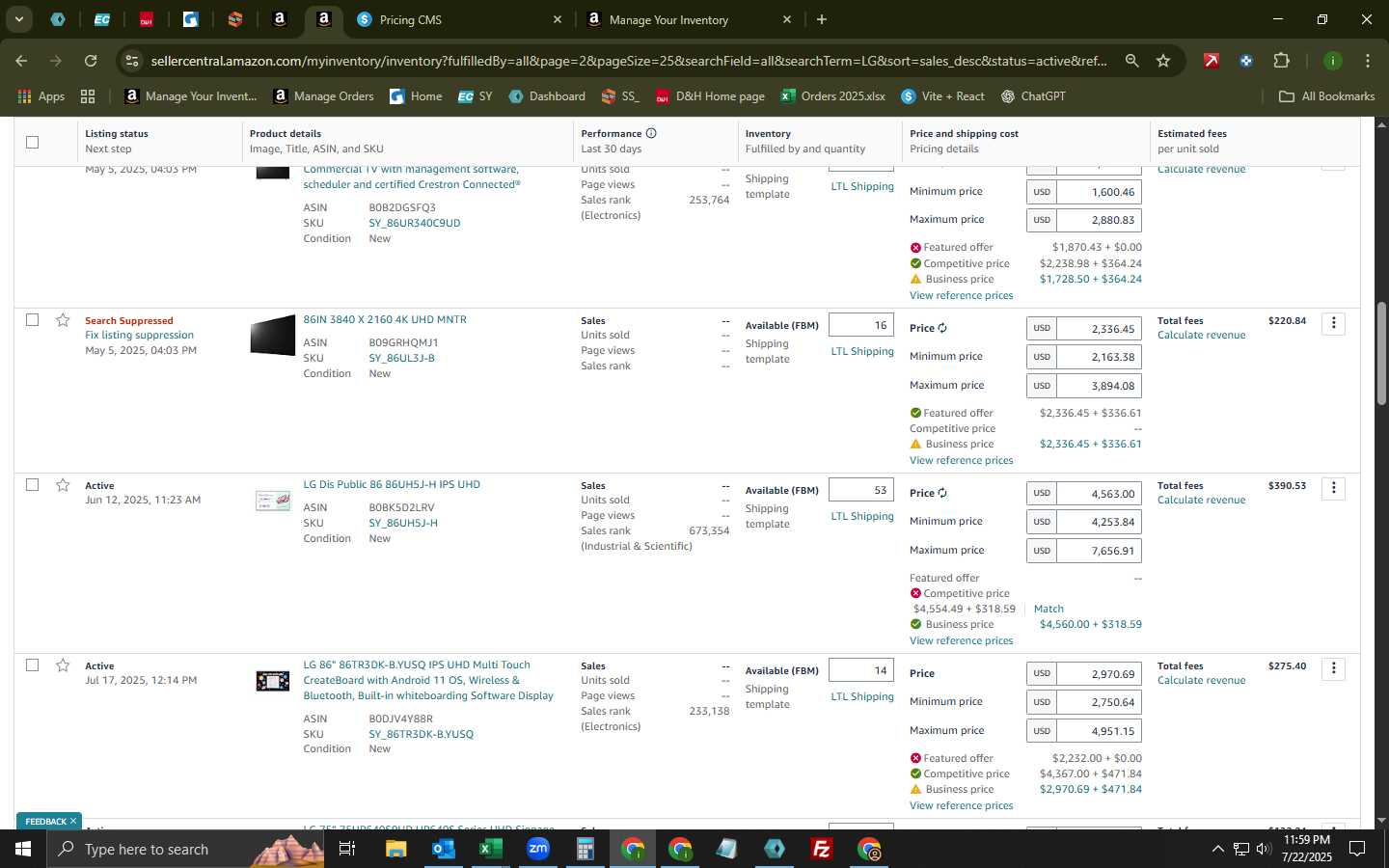This screenshot has width=1389, height=868.
Task: Select the checkbox for SY_86TR3DK-B.YUSQ listing
Action: [x=32, y=665]
